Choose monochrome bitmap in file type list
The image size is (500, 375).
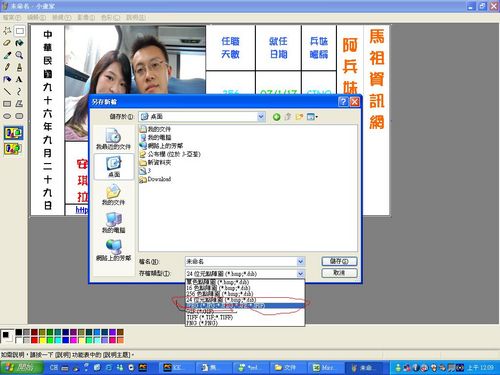pos(245,282)
